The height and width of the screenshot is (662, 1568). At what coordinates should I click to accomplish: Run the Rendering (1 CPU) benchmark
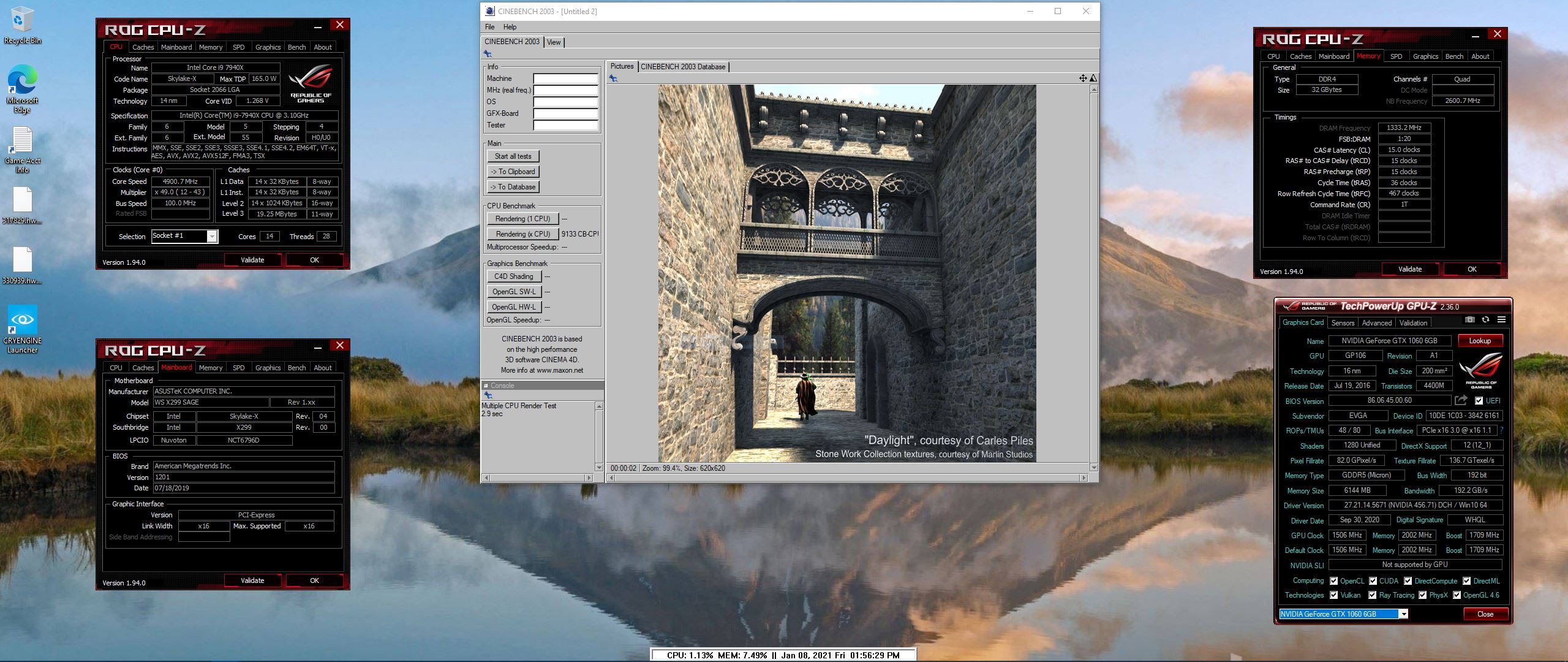[522, 219]
